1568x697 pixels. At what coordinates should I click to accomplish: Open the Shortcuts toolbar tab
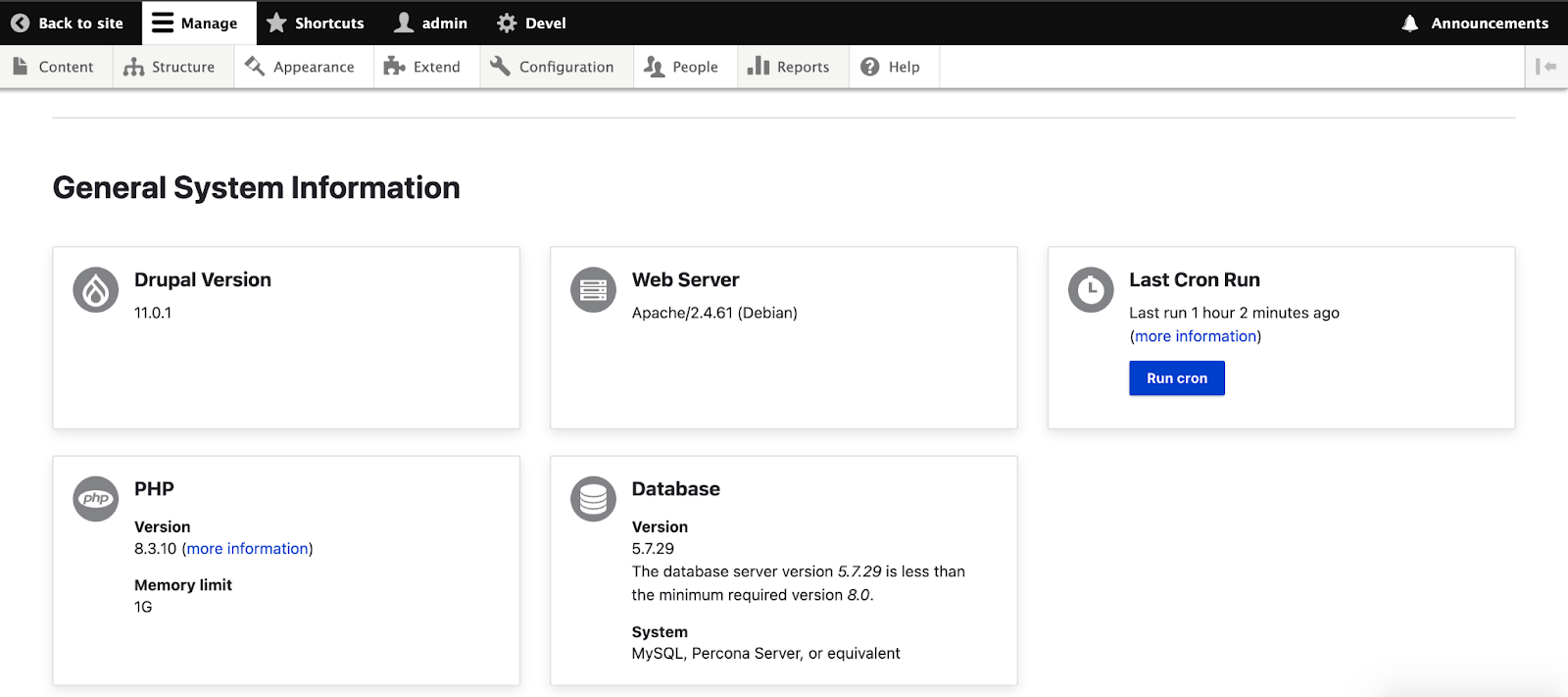click(315, 23)
